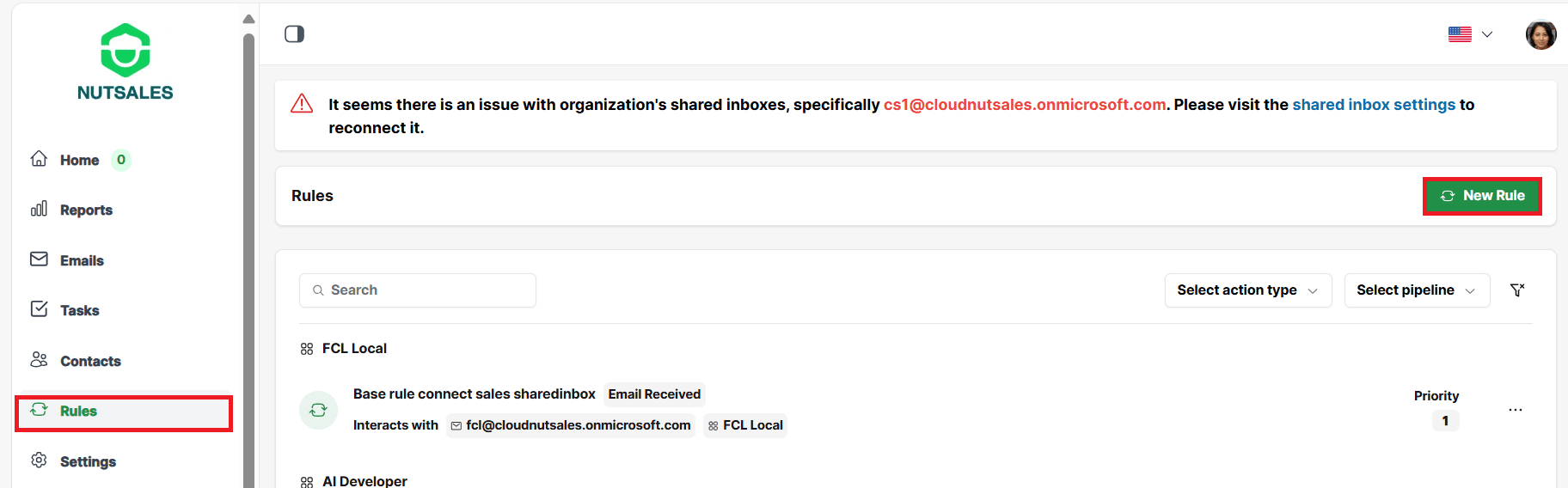
Task: Click the Settings gear icon
Action: (39, 461)
